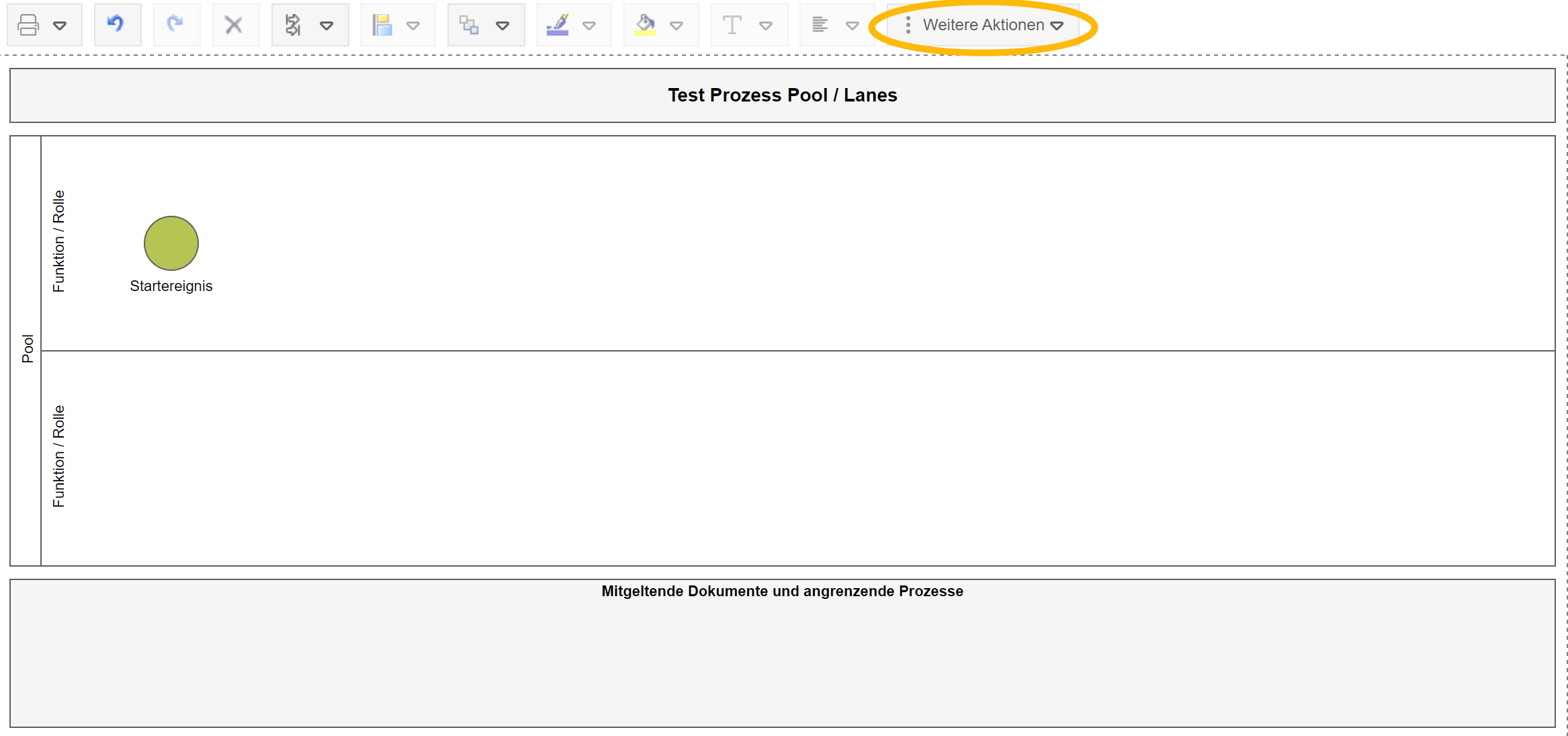Viewport: 1568px width, 736px height.
Task: Expand the fill color dropdown arrow
Action: pos(677,26)
